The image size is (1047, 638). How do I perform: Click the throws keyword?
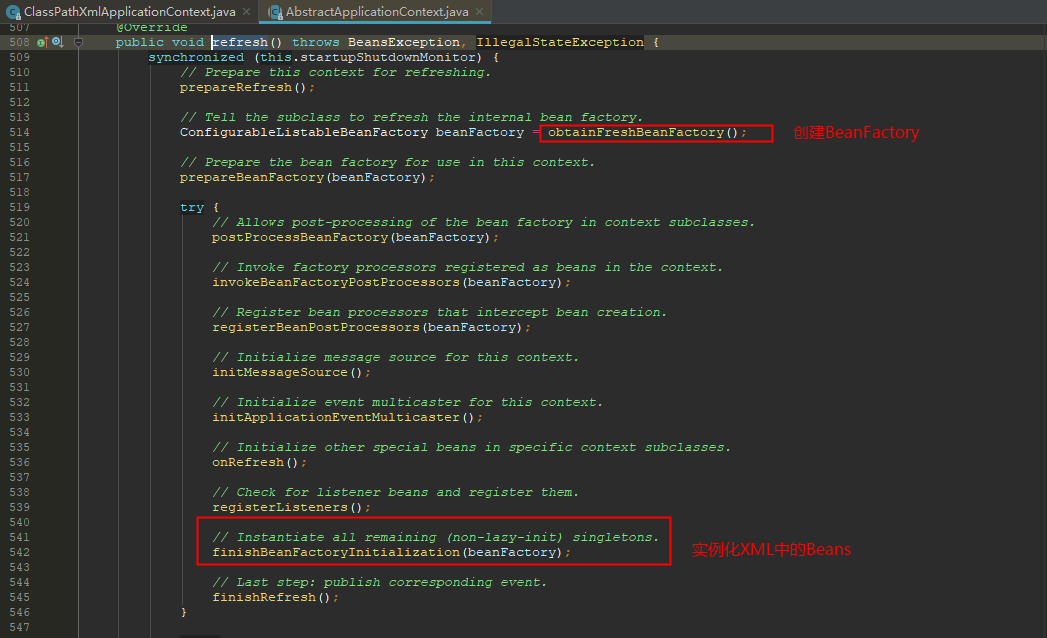pyautogui.click(x=316, y=42)
